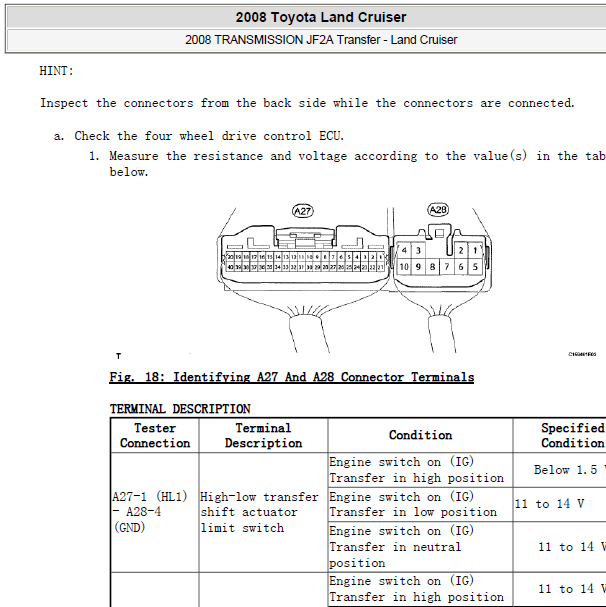Click terminal 9 on the A28 connector
The image size is (606, 607).
[418, 267]
